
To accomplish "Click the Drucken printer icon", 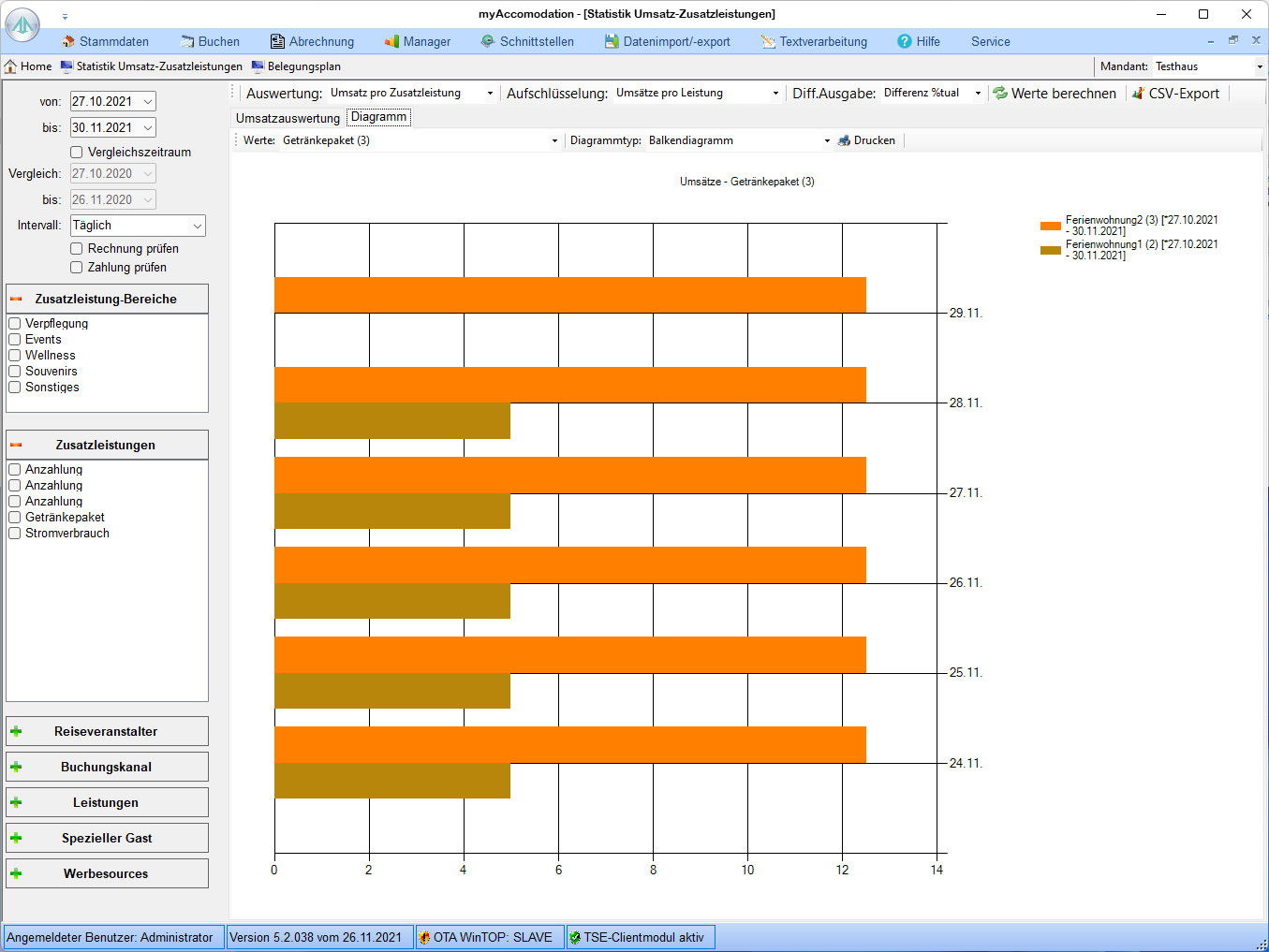I will tap(844, 141).
